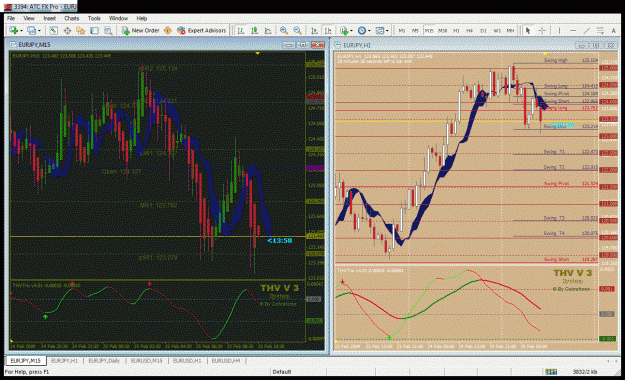Zoom out using magnifier minus icon
Image resolution: width=625 pixels, height=380 pixels.
tap(297, 30)
